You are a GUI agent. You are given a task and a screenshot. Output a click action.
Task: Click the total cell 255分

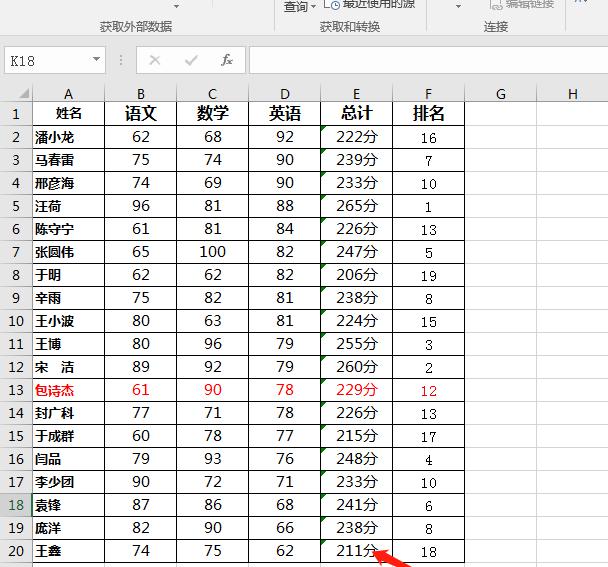357,344
